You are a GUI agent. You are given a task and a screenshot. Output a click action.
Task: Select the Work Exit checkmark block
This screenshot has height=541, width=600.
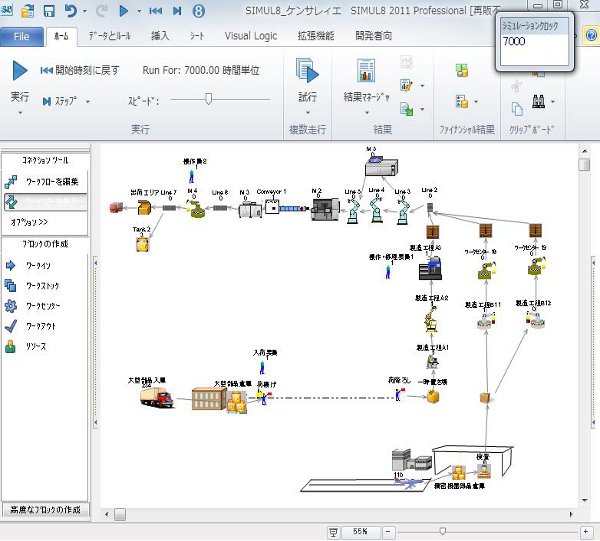pos(11,326)
